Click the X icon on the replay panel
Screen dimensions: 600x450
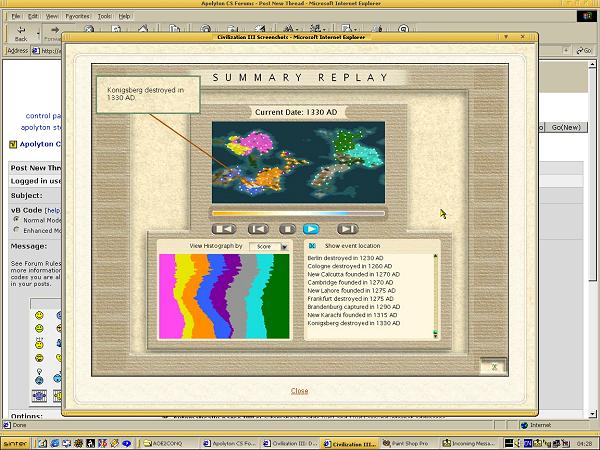pyautogui.click(x=493, y=367)
